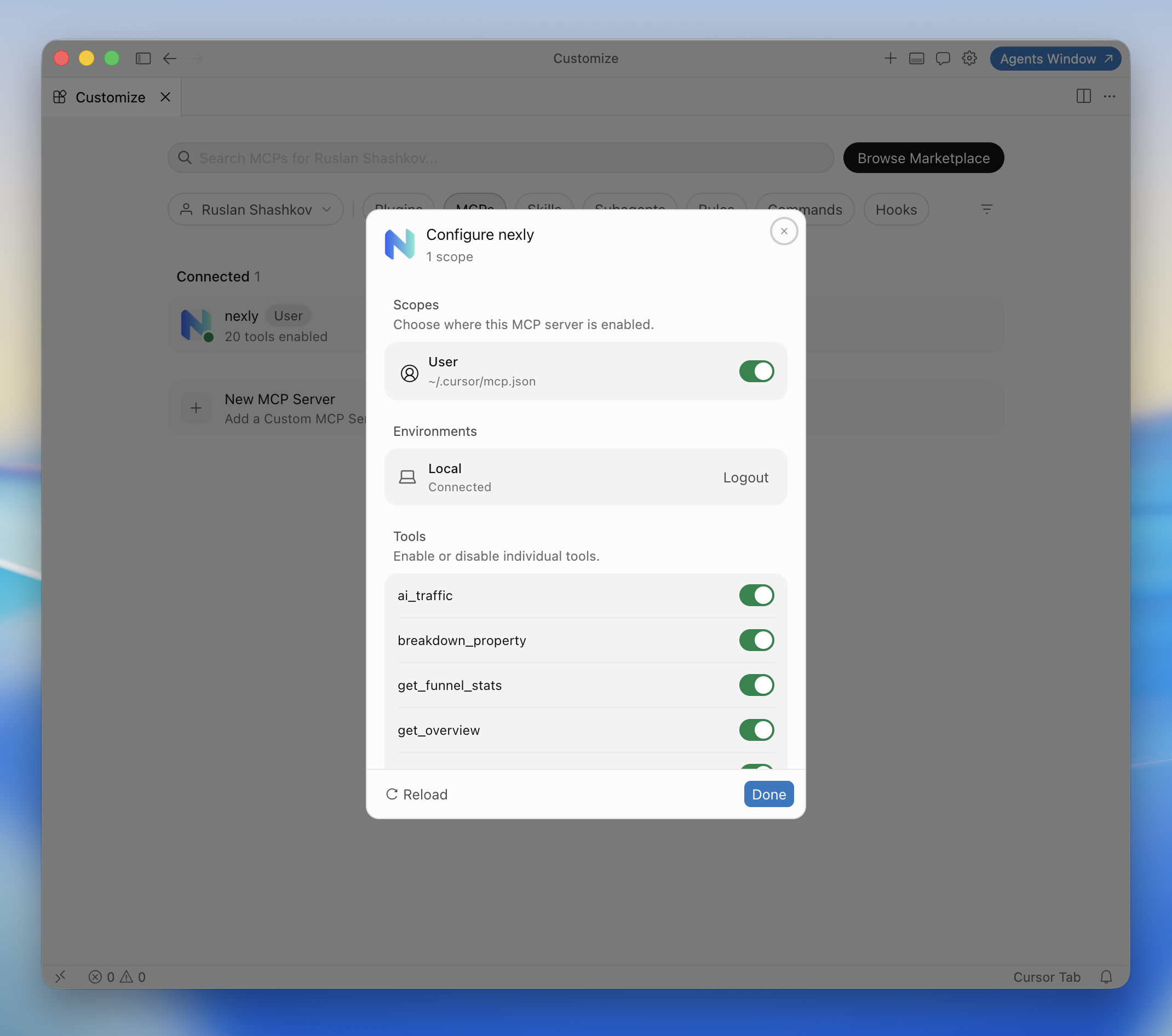Toggle the bottom panel layout icon
Viewport: 1172px width, 1036px height.
pyautogui.click(x=916, y=59)
